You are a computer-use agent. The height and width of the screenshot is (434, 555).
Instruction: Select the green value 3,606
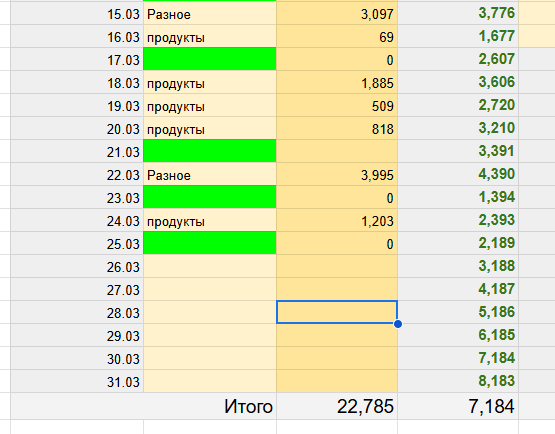pos(458,82)
